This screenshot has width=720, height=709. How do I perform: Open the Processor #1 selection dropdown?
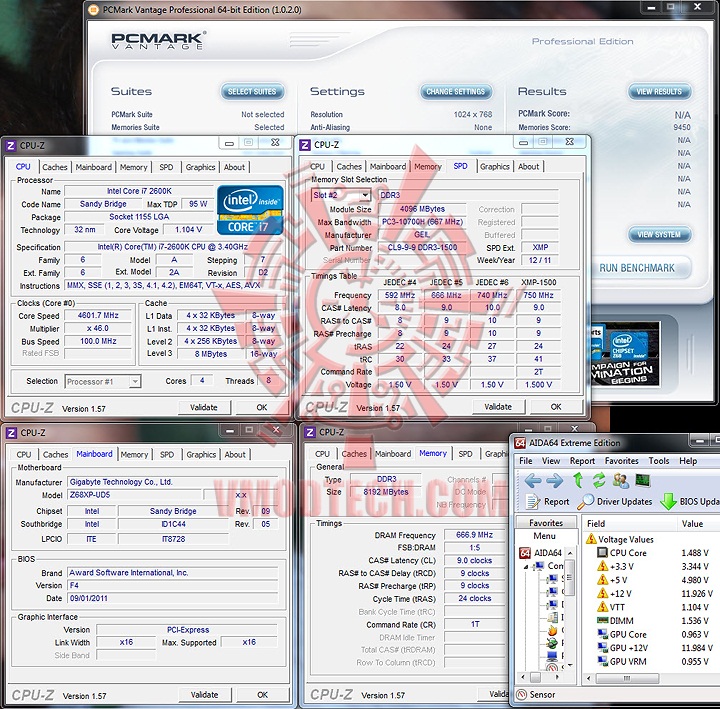coord(135,382)
